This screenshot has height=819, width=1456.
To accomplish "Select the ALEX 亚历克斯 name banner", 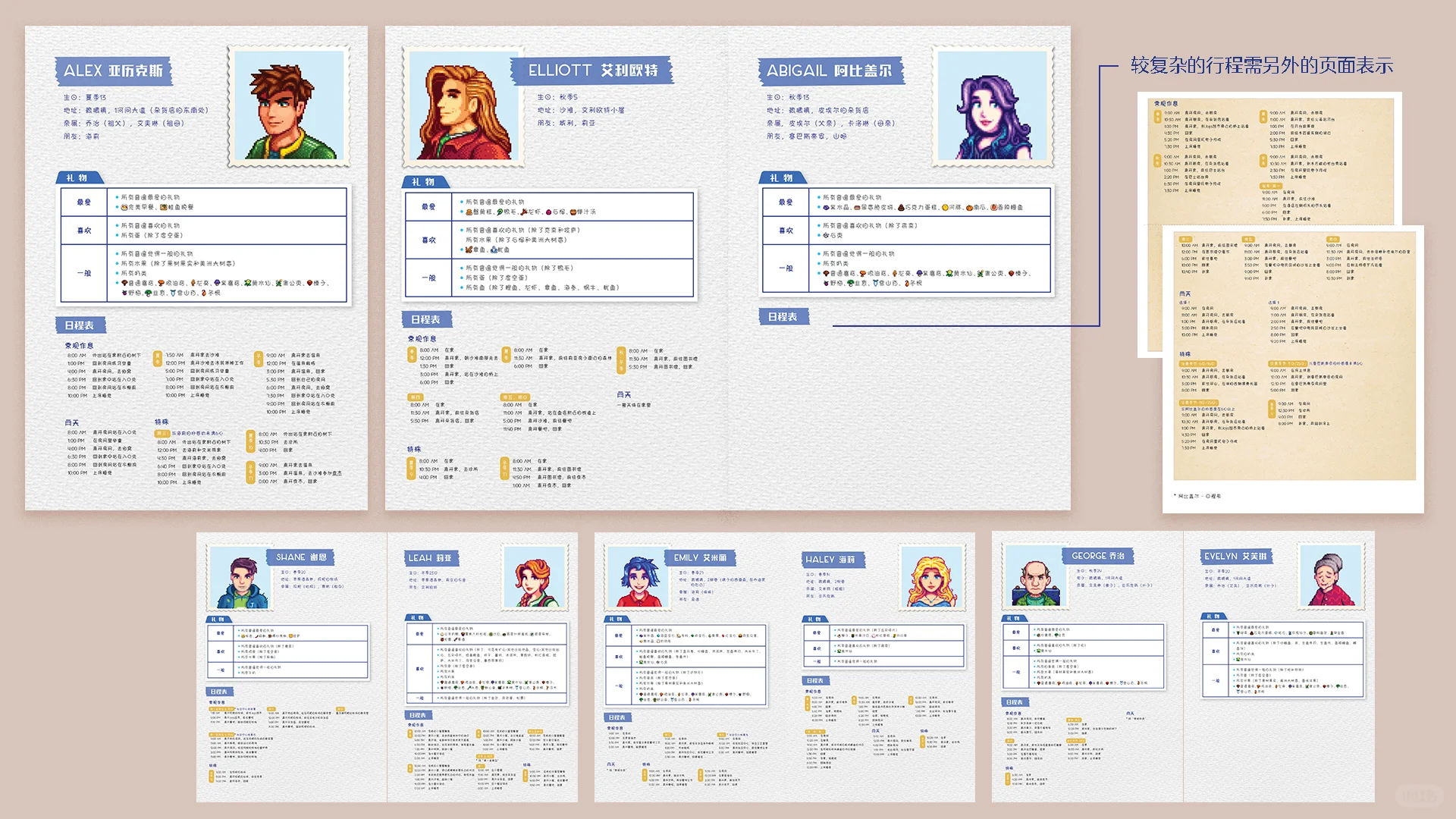I will tap(114, 71).
